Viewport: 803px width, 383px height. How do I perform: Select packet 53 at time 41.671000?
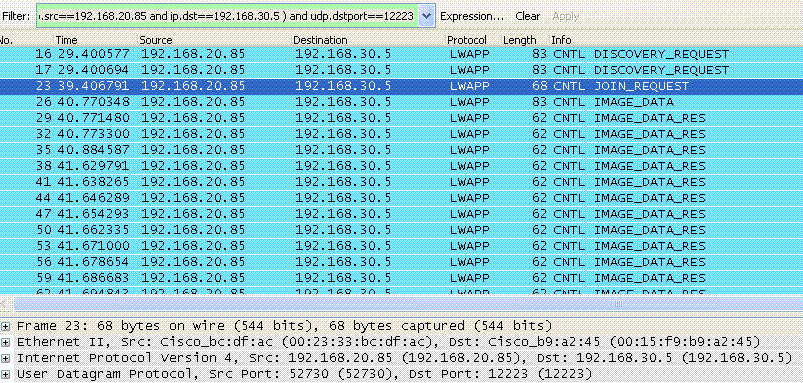click(x=402, y=246)
